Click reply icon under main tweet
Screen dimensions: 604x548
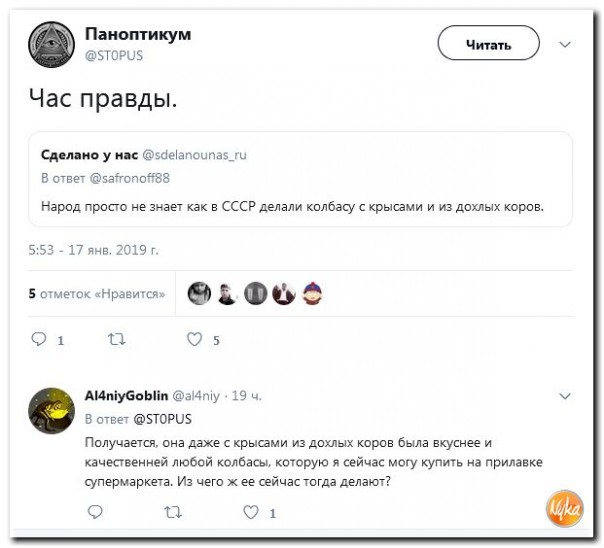39,339
